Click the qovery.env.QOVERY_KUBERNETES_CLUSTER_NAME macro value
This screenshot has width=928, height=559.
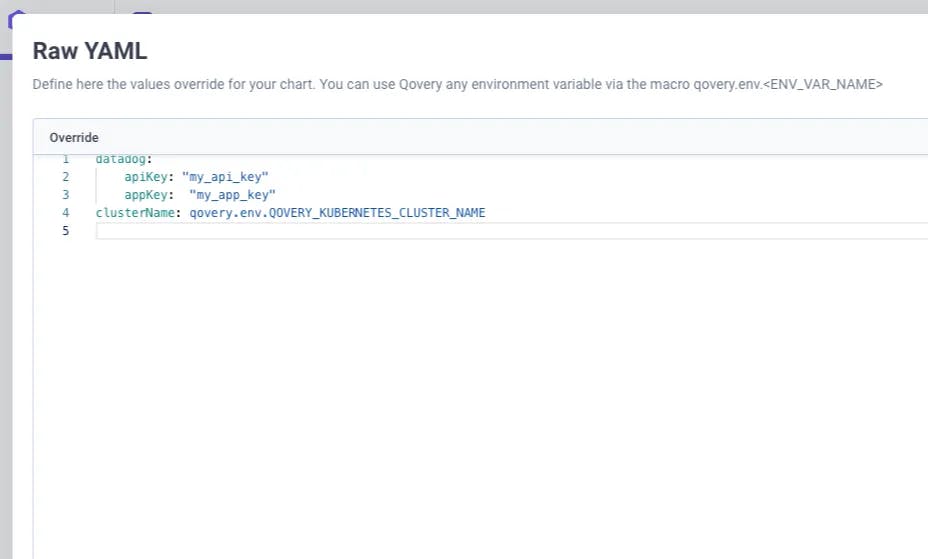[x=337, y=212]
